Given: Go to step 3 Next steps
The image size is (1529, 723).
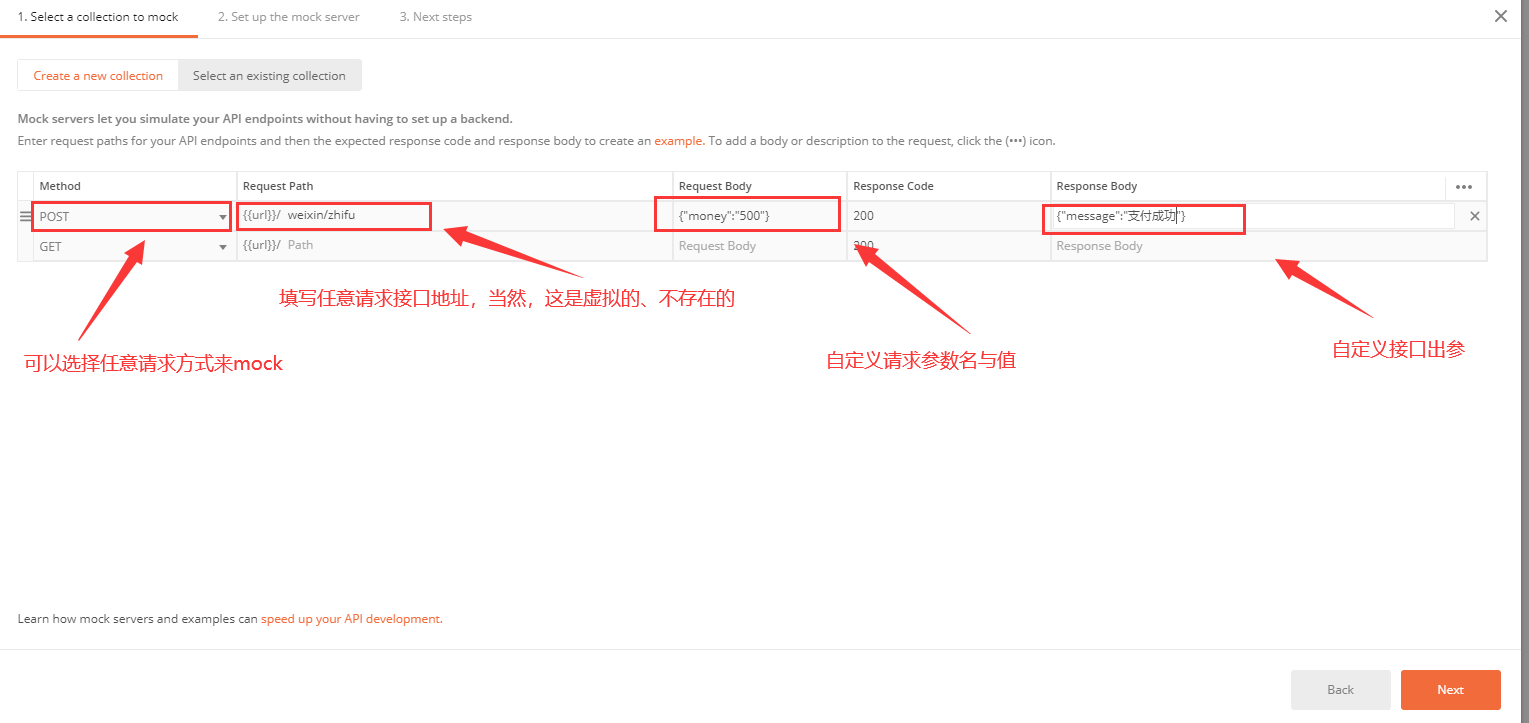Looking at the screenshot, I should coord(435,16).
